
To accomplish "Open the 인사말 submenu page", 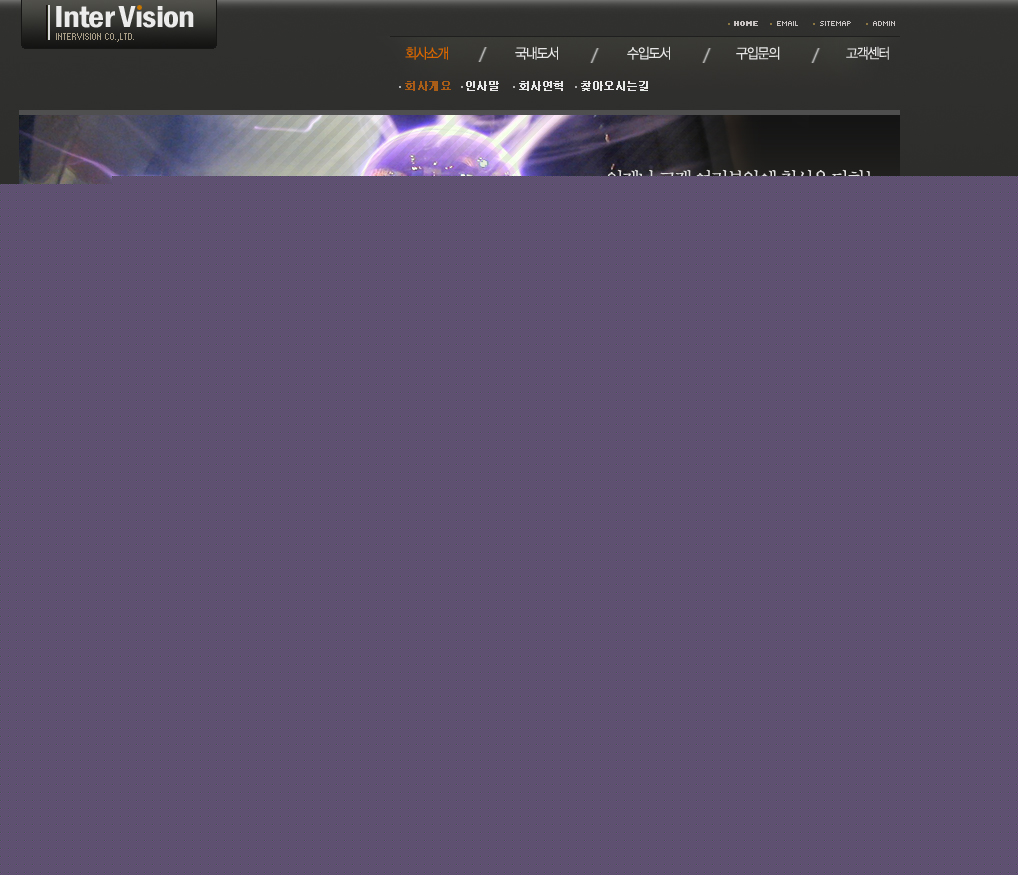I will point(482,87).
